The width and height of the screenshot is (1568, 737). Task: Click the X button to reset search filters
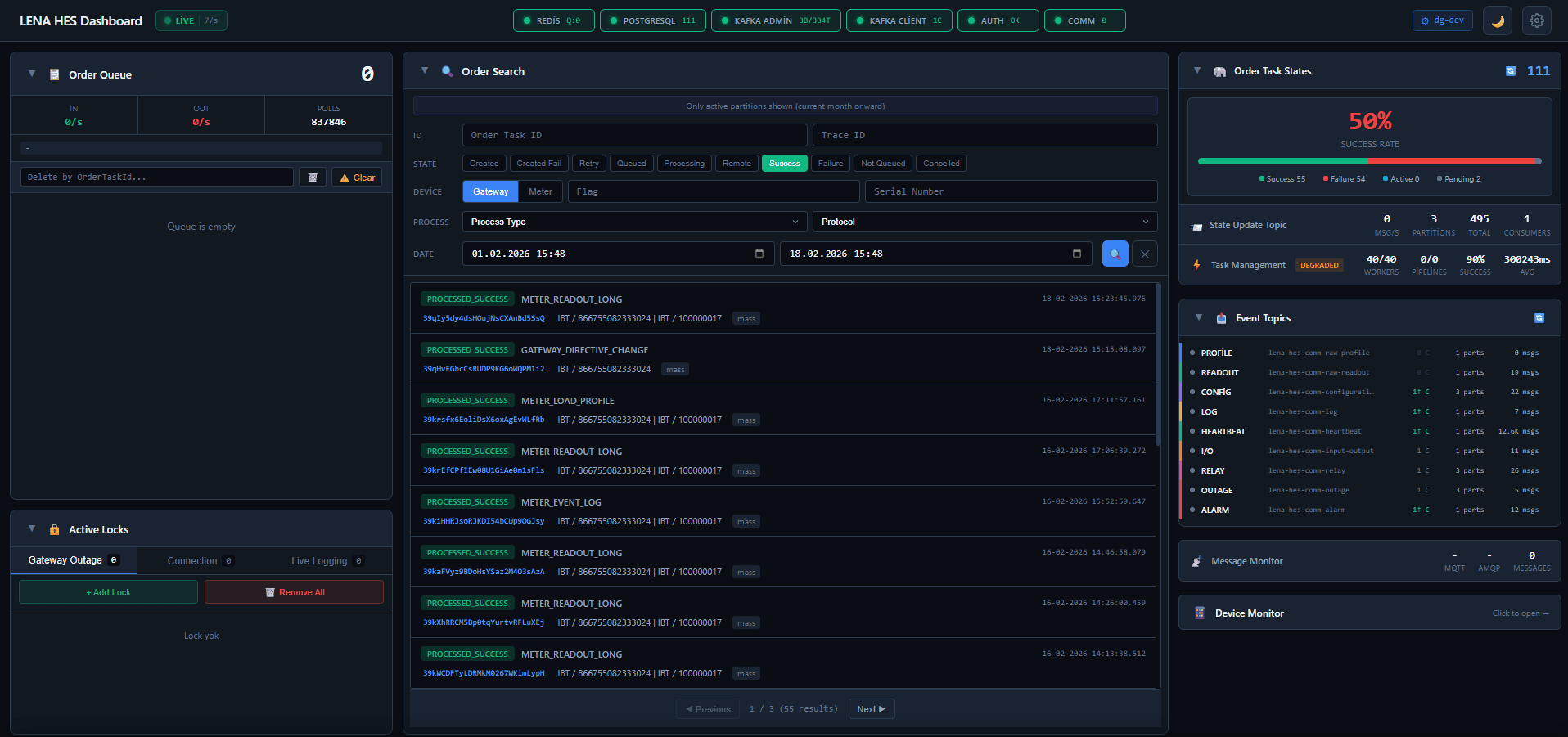pos(1144,254)
